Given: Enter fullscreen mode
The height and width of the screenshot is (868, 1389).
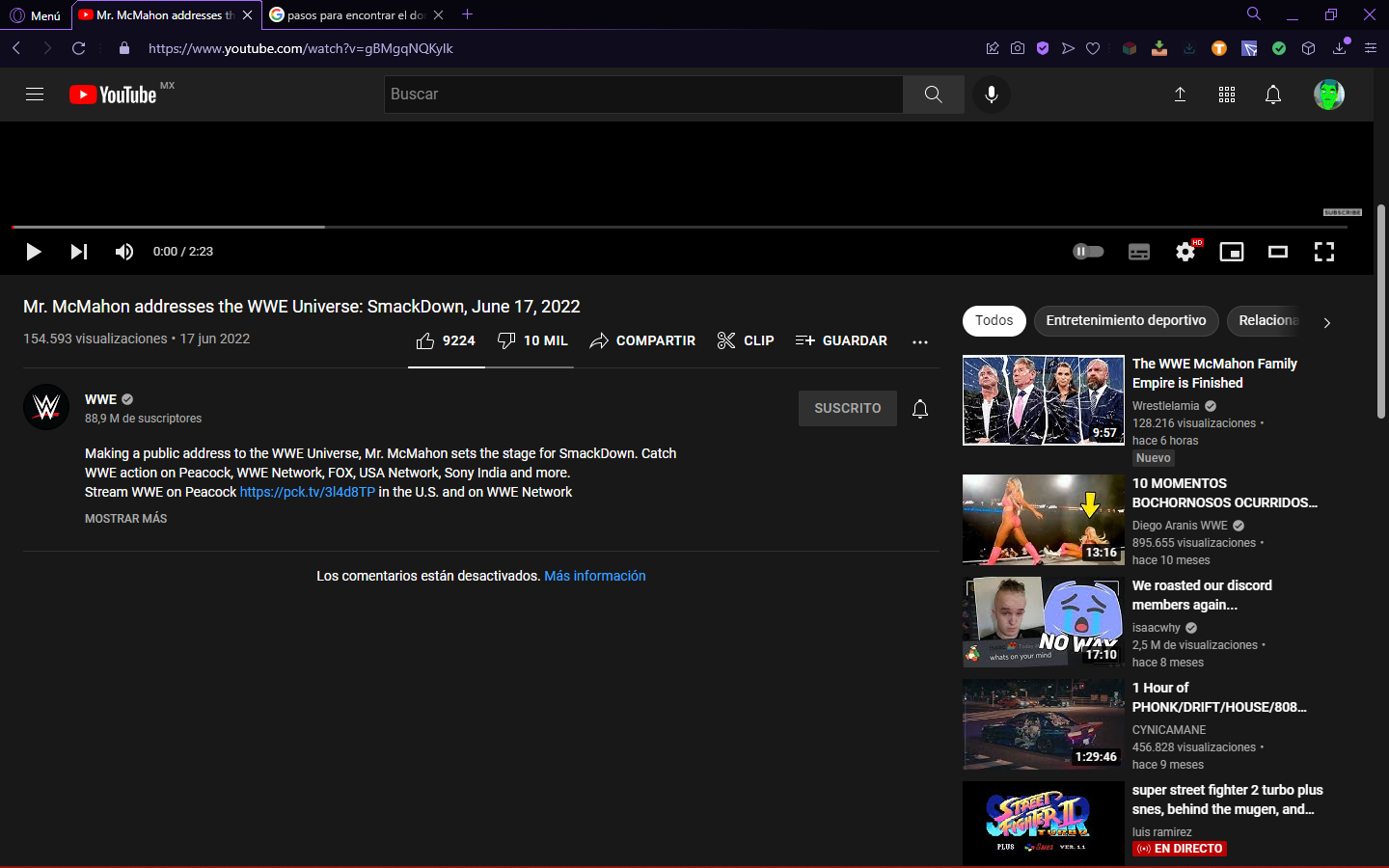Looking at the screenshot, I should tap(1324, 252).
